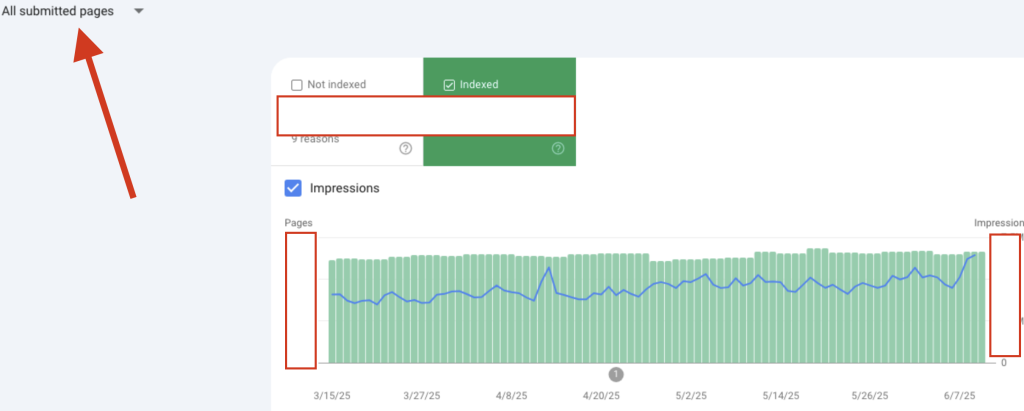Screen dimensions: 1024x411
Task: Click the 6/7/25 date label
Action: (x=959, y=396)
